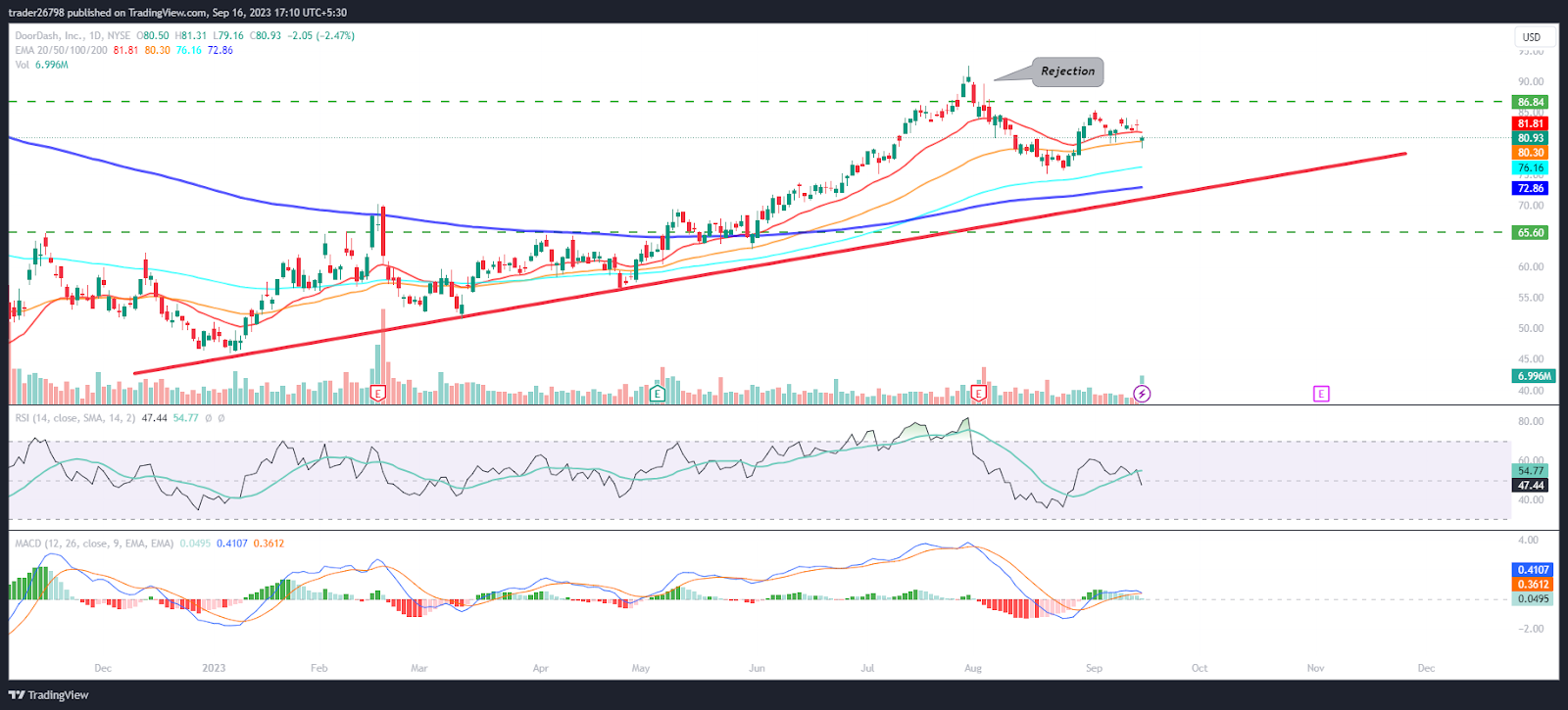Click the Feb label on the time axis
Viewport: 1568px width, 710px height.
(x=318, y=669)
